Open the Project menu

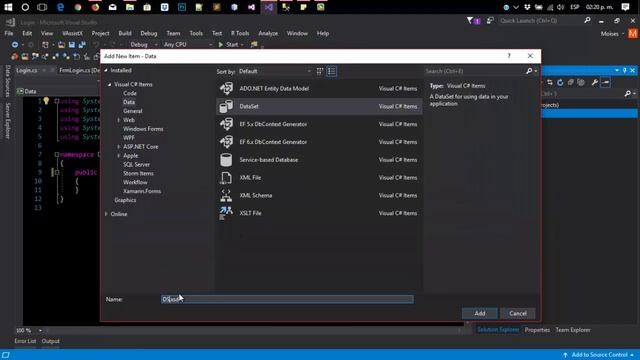point(100,33)
